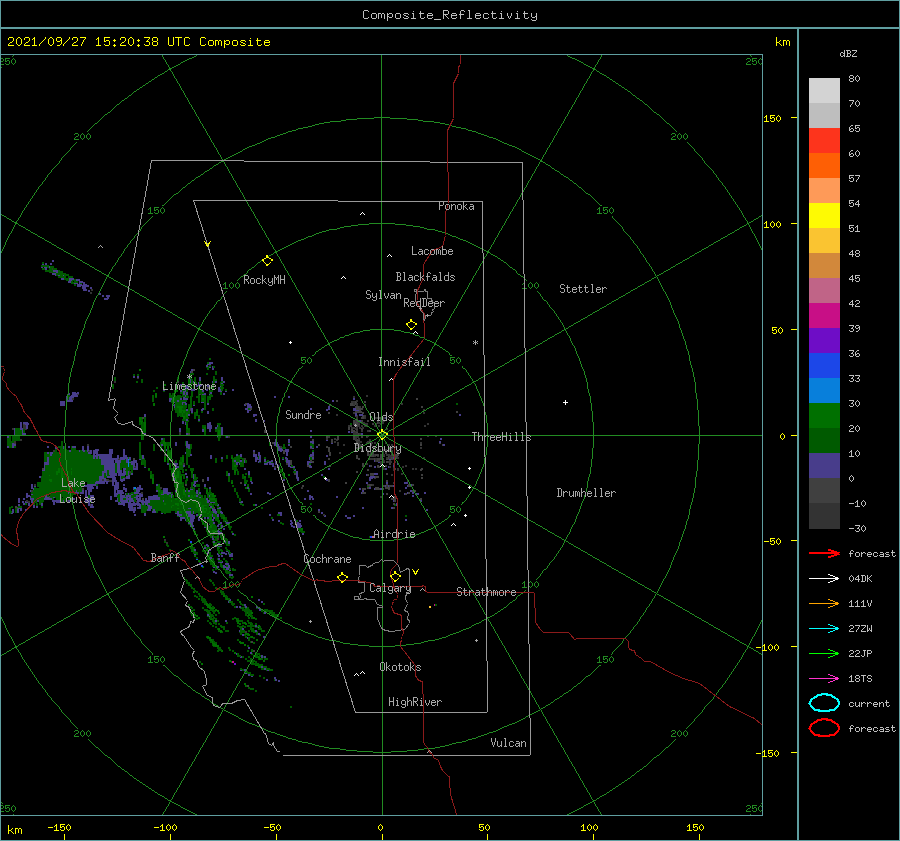Screen dimensions: 900x841
Task: Click the -100 tick on bottom axis
Action: pos(165,827)
